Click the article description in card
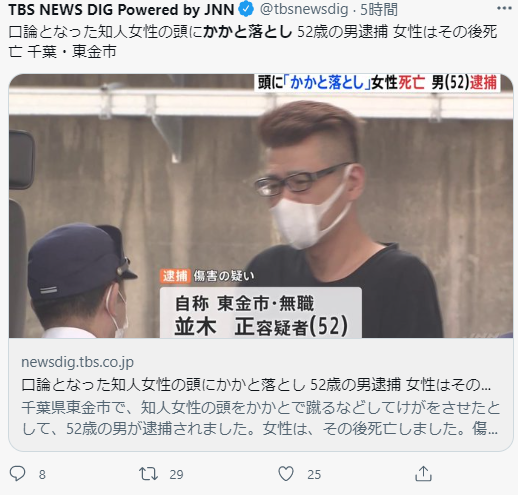 click(x=261, y=418)
